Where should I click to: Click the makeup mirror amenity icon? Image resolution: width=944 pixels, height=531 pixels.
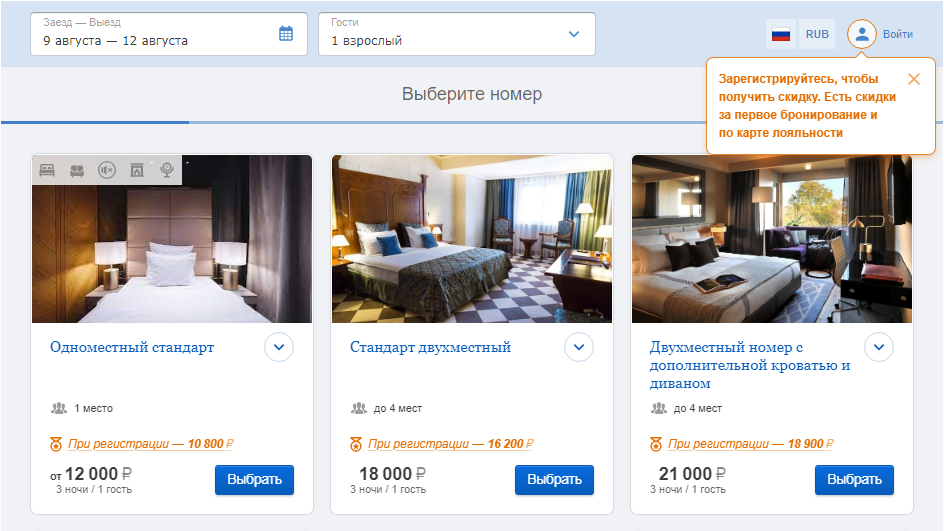(167, 170)
